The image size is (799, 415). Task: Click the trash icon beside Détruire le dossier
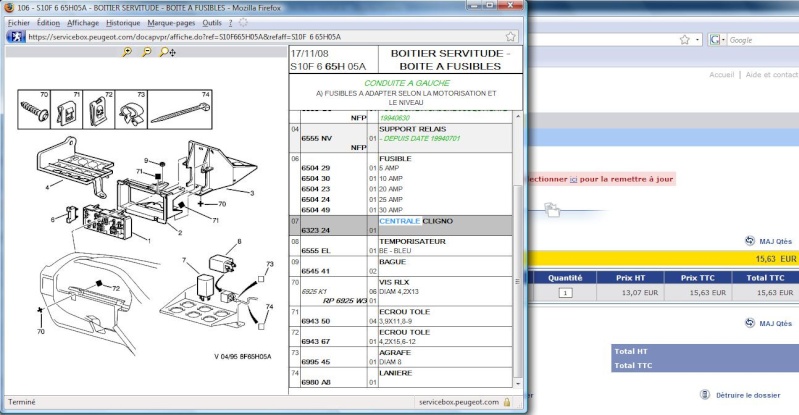(705, 395)
